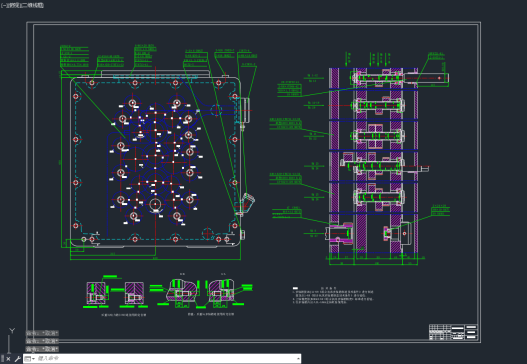Image resolution: width=527 pixels, height=364 pixels.
Task: Expand command history with the up arrow
Action: pos(298,359)
